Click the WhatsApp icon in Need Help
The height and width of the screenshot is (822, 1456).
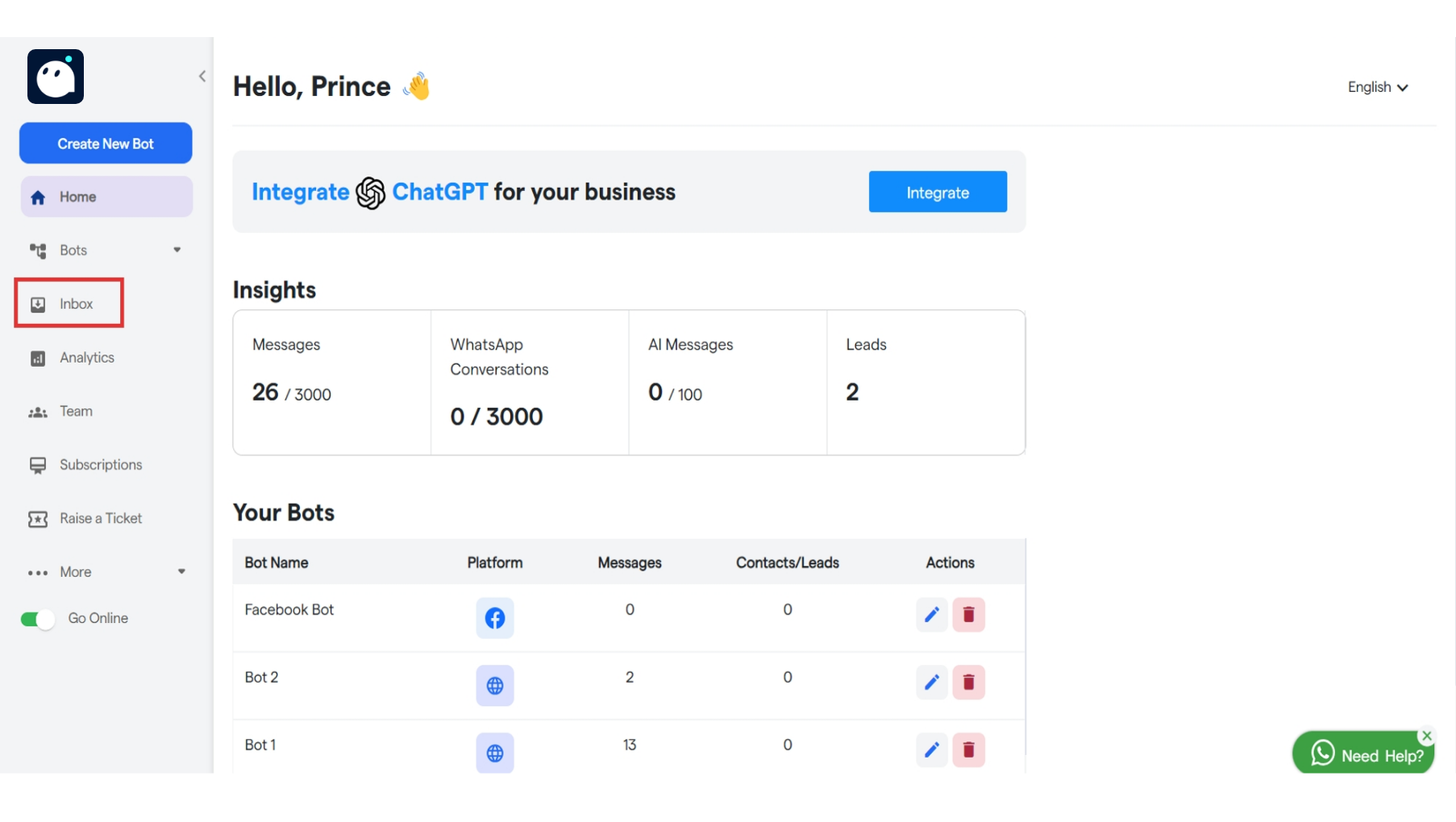1323,753
